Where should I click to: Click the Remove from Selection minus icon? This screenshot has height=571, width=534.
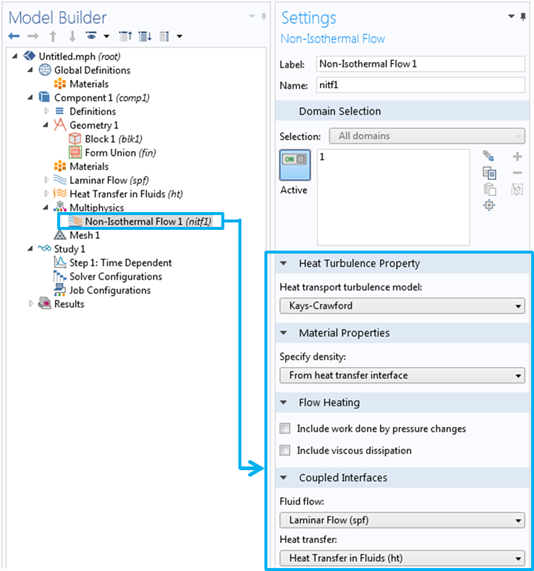tap(517, 173)
